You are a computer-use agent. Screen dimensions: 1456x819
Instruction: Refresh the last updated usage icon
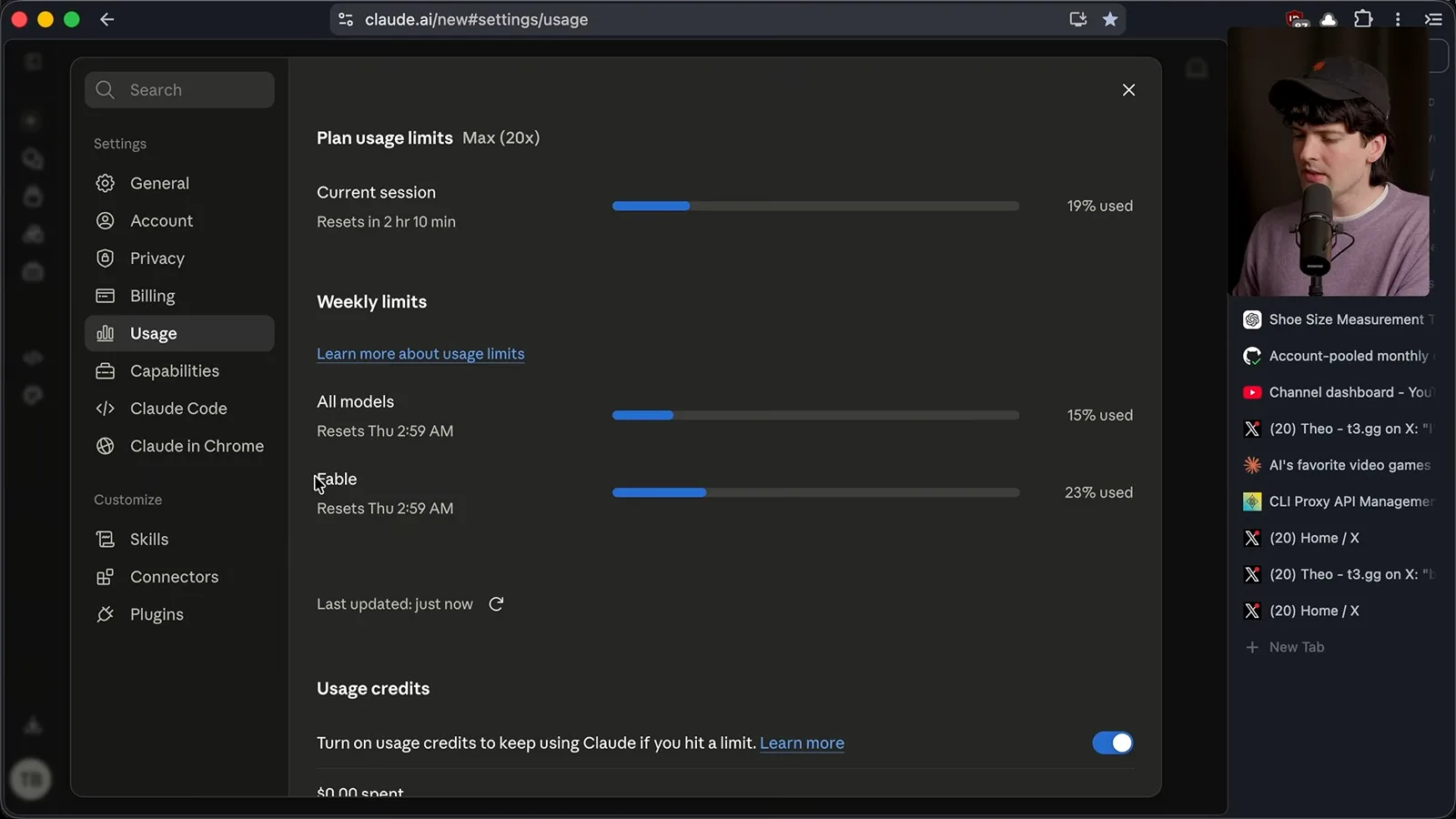click(496, 604)
